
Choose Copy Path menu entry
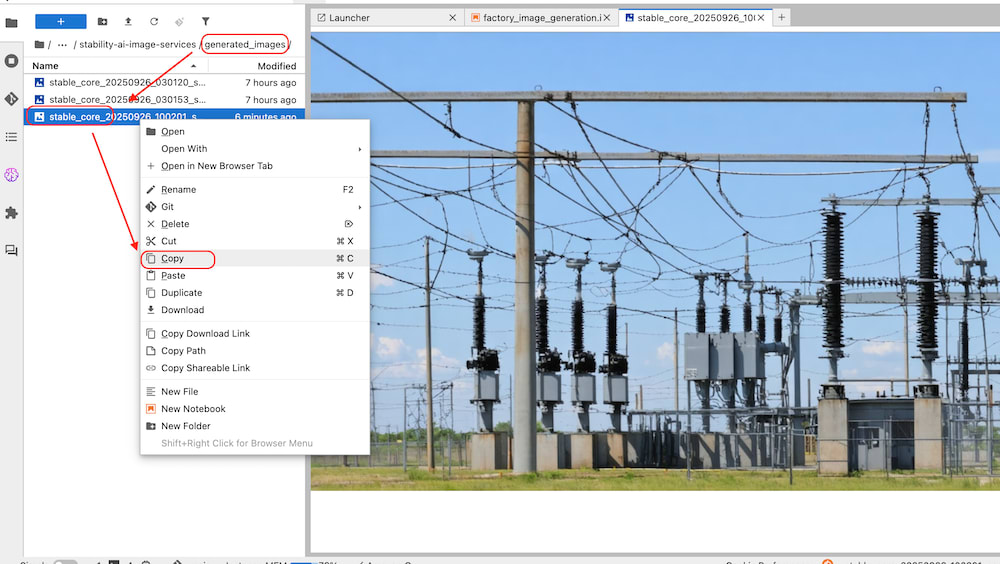[x=254, y=351]
